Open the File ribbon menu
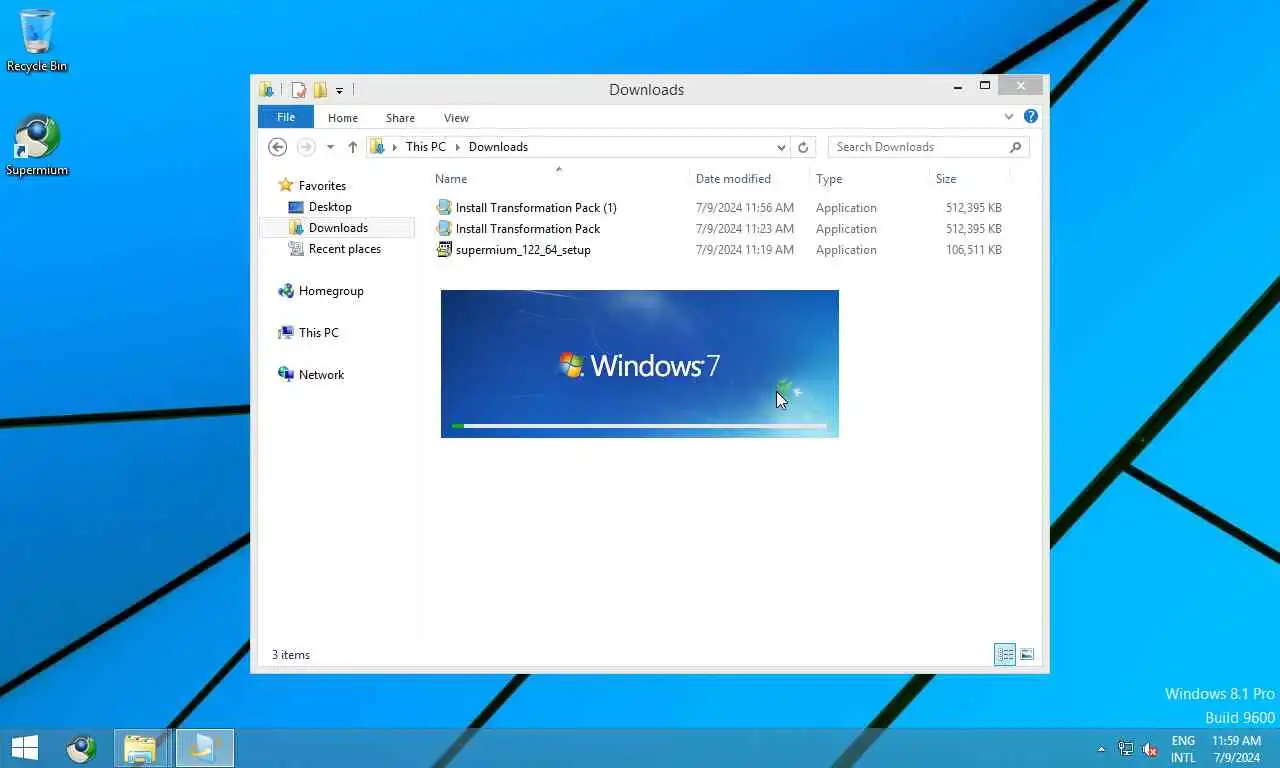The height and width of the screenshot is (768, 1280). click(286, 117)
